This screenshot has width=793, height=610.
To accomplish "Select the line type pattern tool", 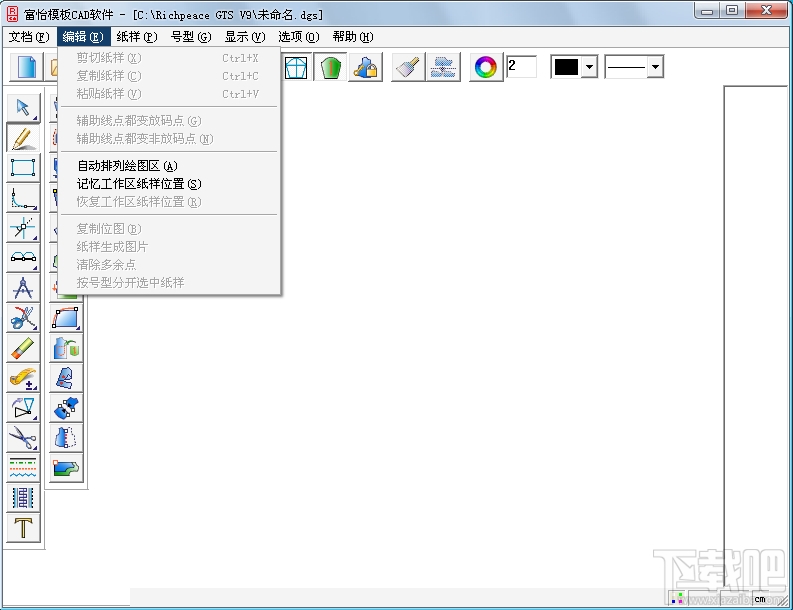I will [23, 469].
